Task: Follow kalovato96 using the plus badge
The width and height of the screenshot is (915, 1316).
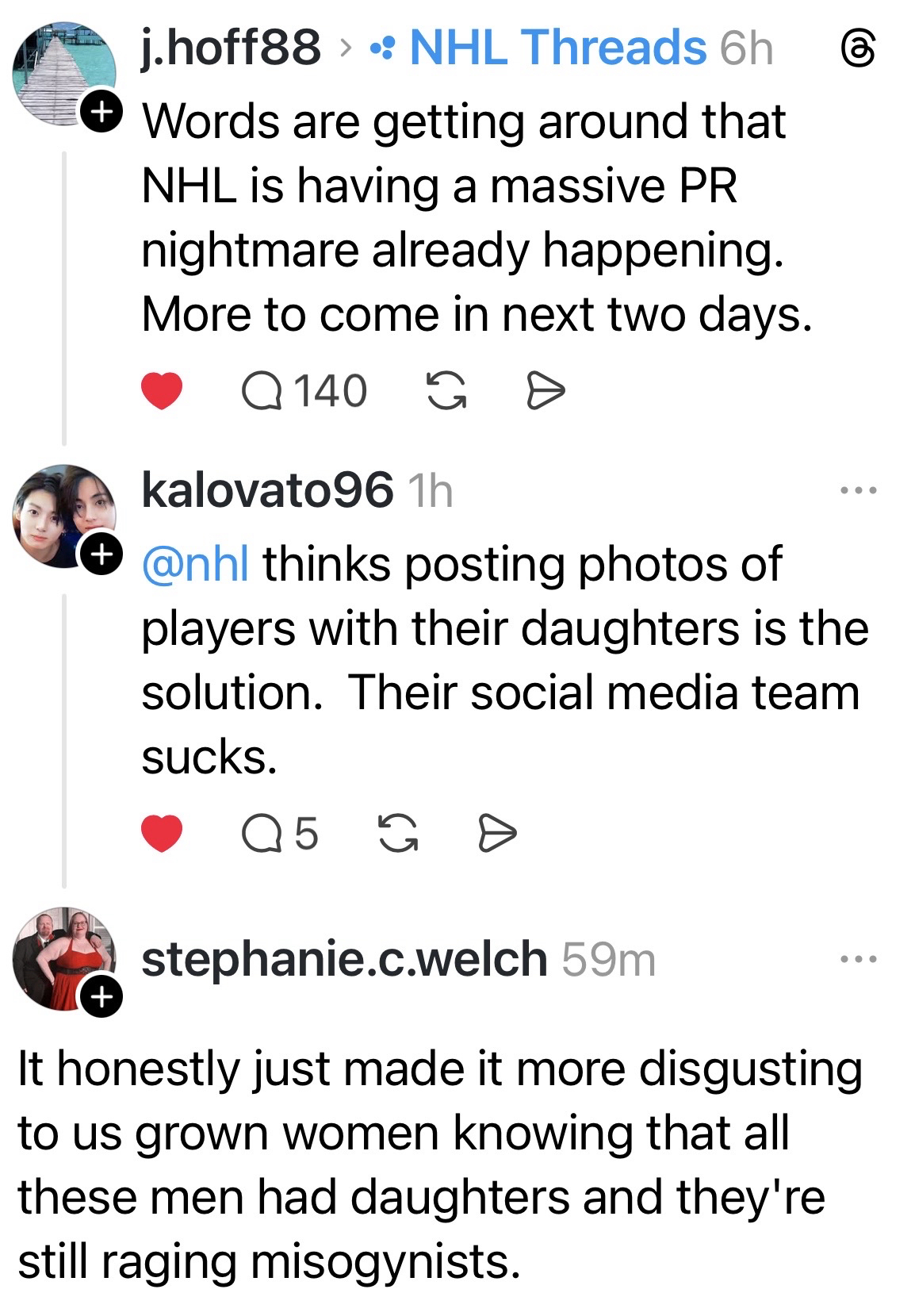Action: 101,554
